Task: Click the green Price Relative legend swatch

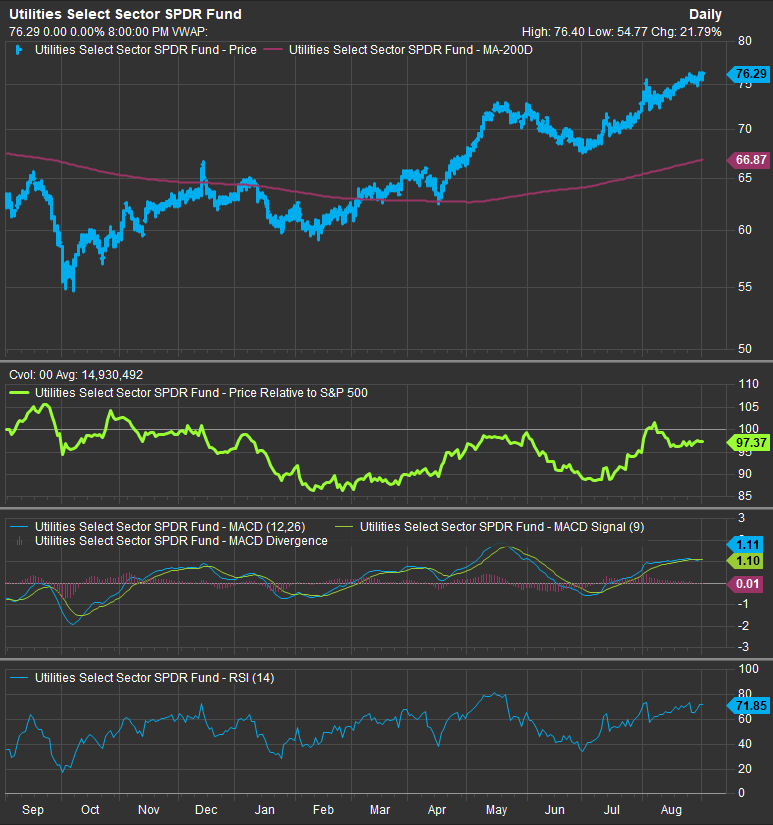Action: click(x=19, y=393)
